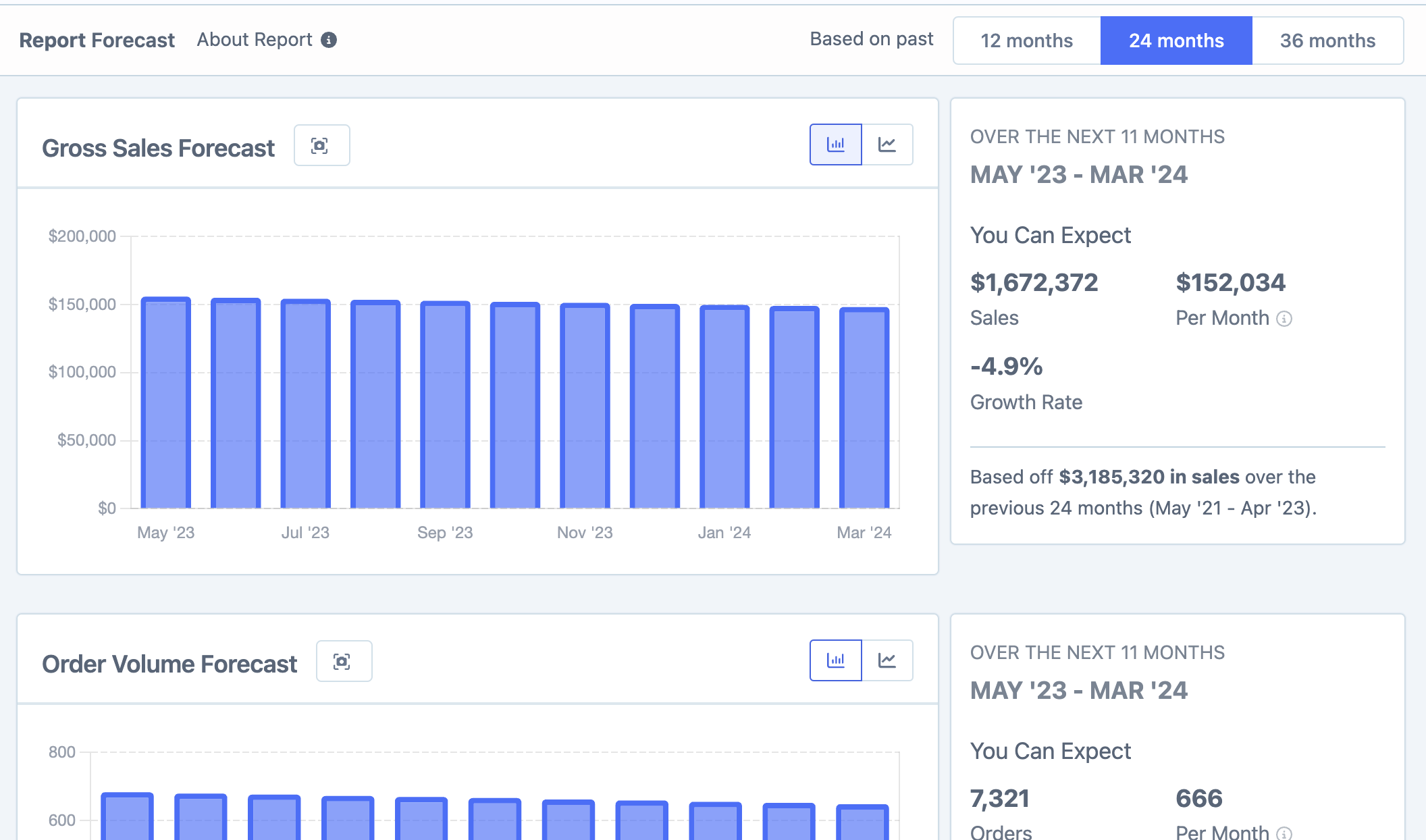Take screenshot of Order Volume Forecast chart
The height and width of the screenshot is (840, 1426).
coord(344,661)
